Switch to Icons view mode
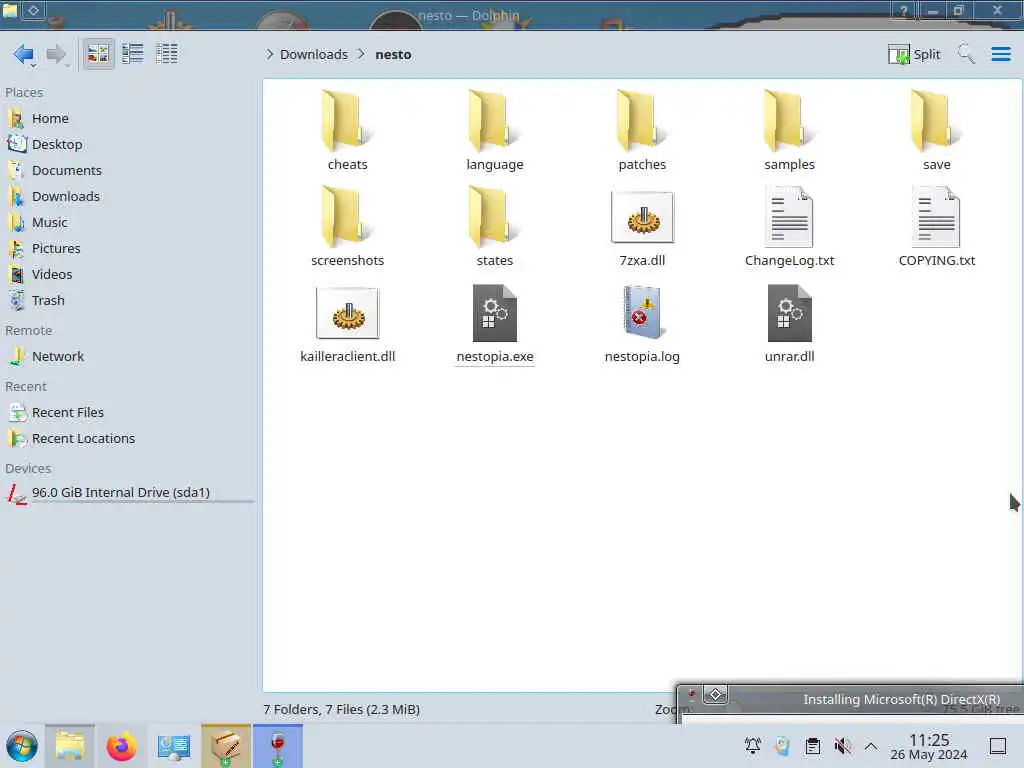This screenshot has width=1024, height=768. [x=99, y=54]
